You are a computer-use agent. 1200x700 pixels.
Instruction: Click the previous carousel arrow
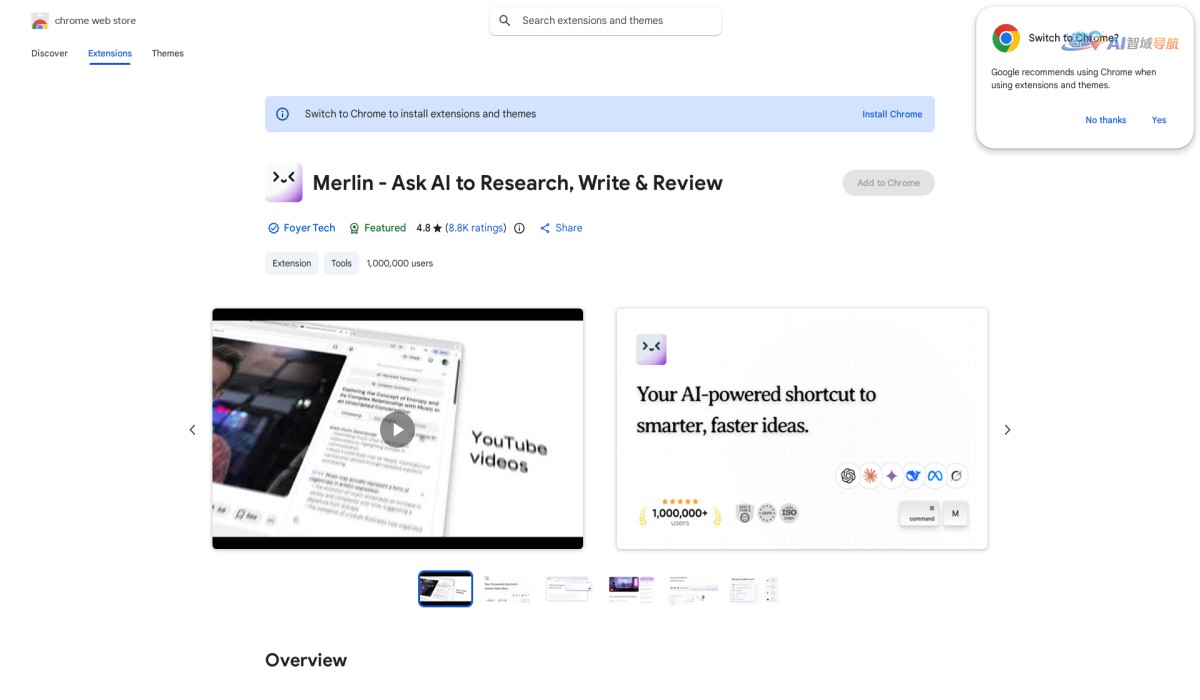pyautogui.click(x=193, y=429)
